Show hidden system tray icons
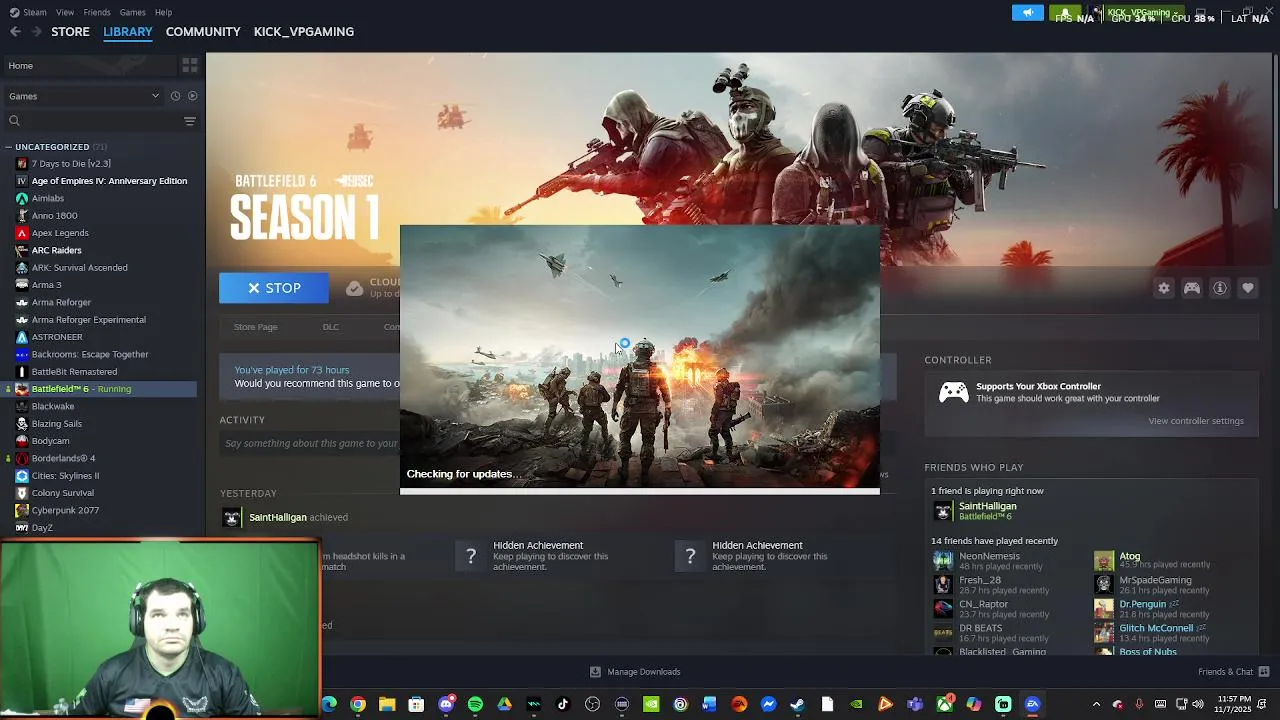The height and width of the screenshot is (720, 1280). coord(1096,705)
